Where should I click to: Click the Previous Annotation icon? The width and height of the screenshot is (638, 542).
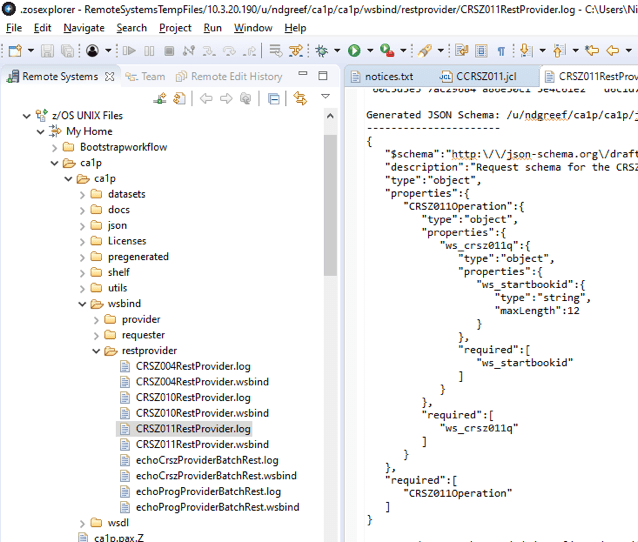(x=559, y=51)
